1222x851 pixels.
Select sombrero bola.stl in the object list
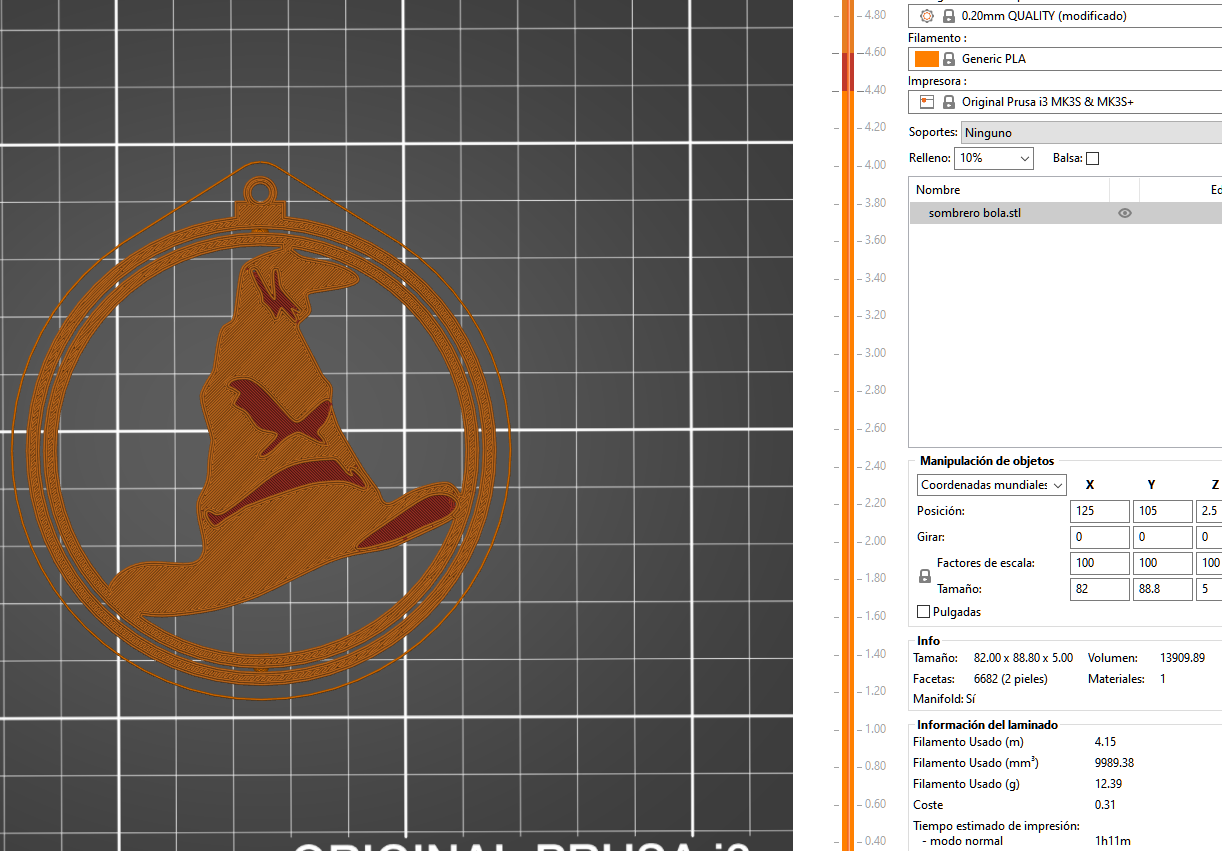click(x=1066, y=213)
